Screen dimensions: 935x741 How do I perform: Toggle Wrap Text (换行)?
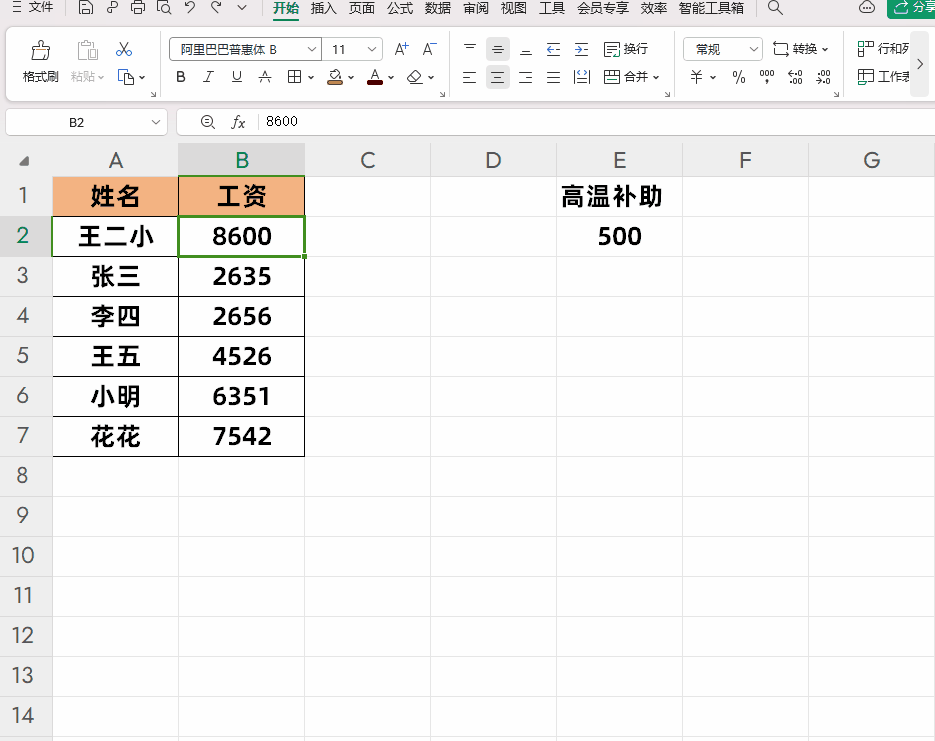click(626, 49)
